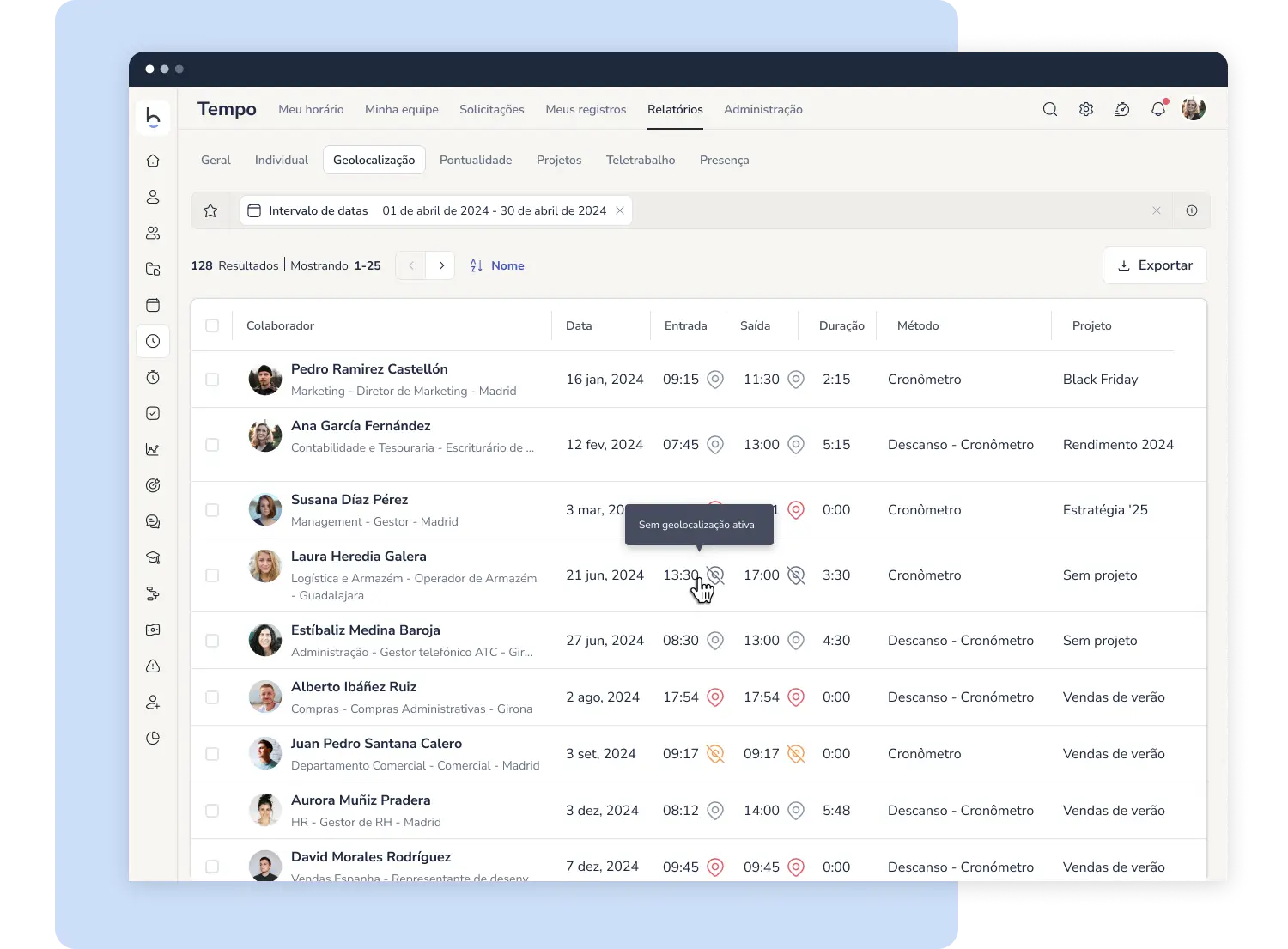Open the calendar sidebar icon
The height and width of the screenshot is (949, 1288).
tap(153, 305)
